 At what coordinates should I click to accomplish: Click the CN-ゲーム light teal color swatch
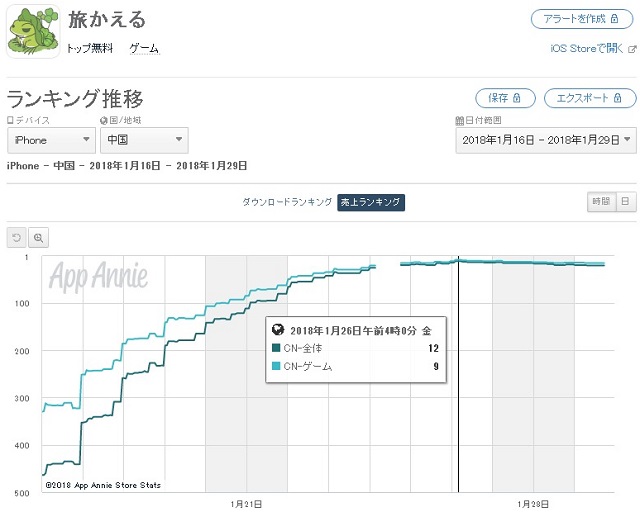point(276,367)
